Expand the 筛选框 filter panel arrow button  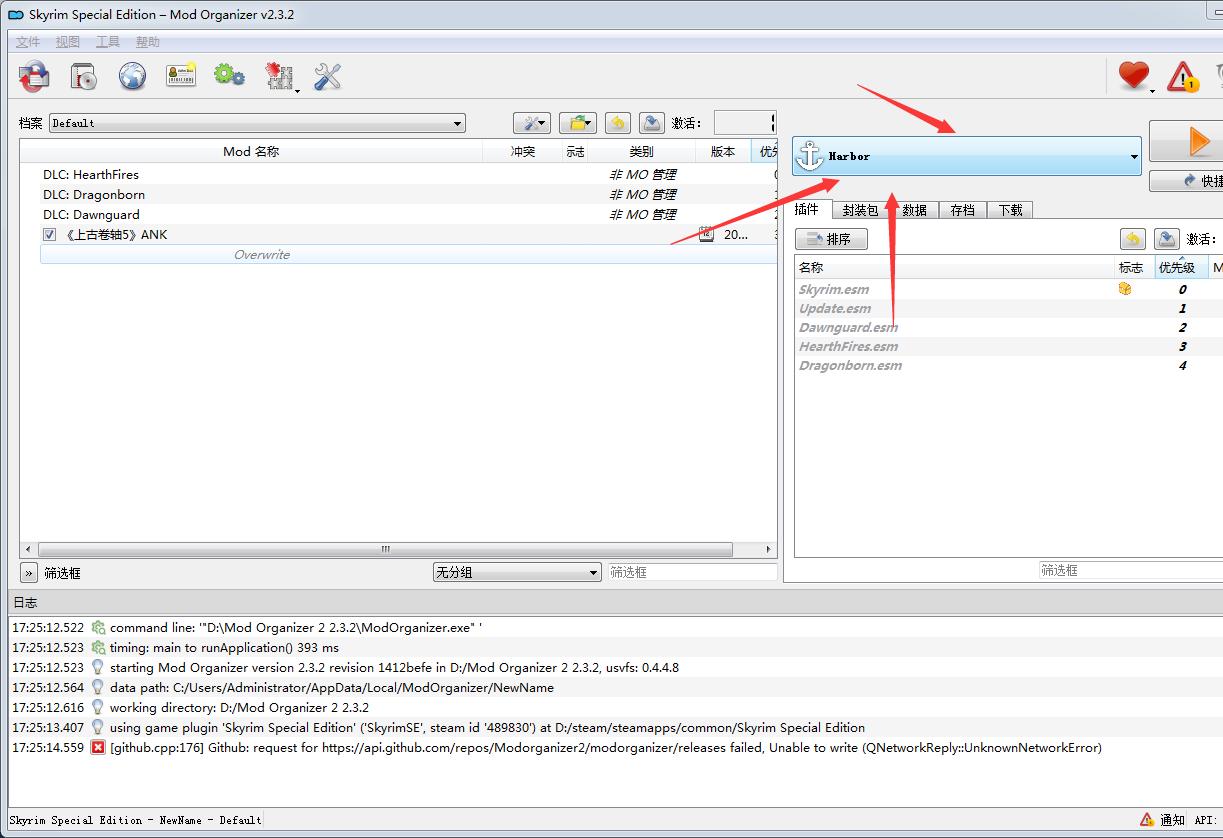click(x=29, y=573)
